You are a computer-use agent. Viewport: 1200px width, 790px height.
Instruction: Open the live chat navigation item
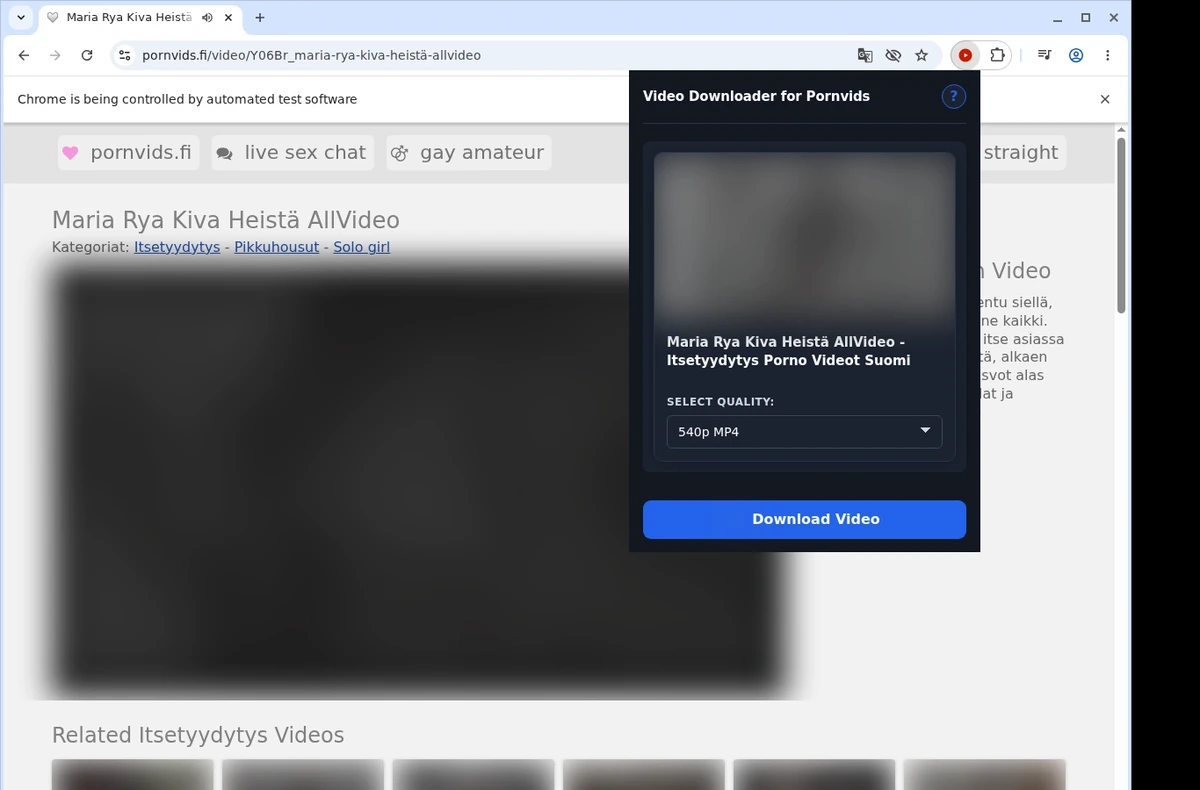coord(292,152)
